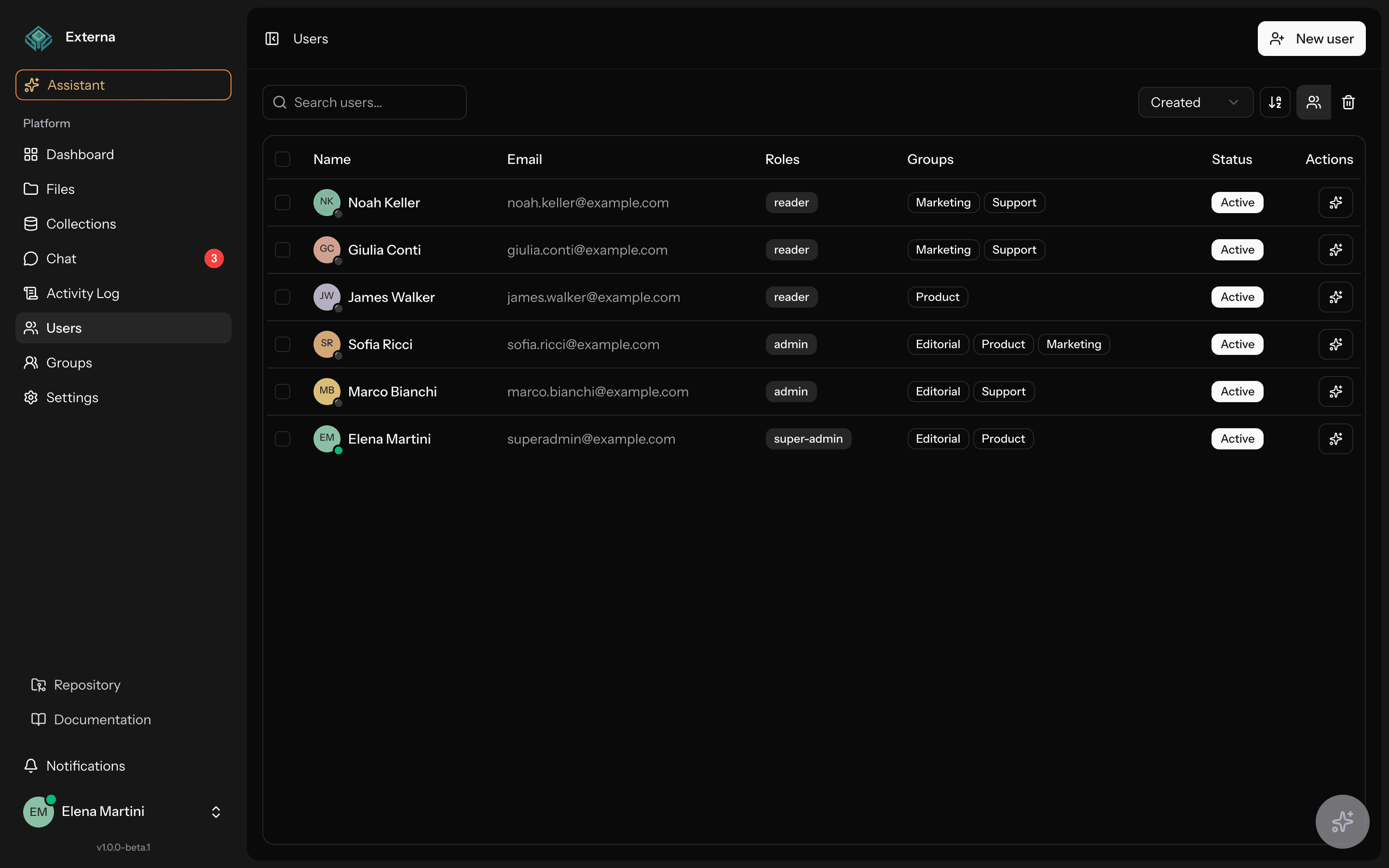Click the New user button

click(x=1311, y=39)
